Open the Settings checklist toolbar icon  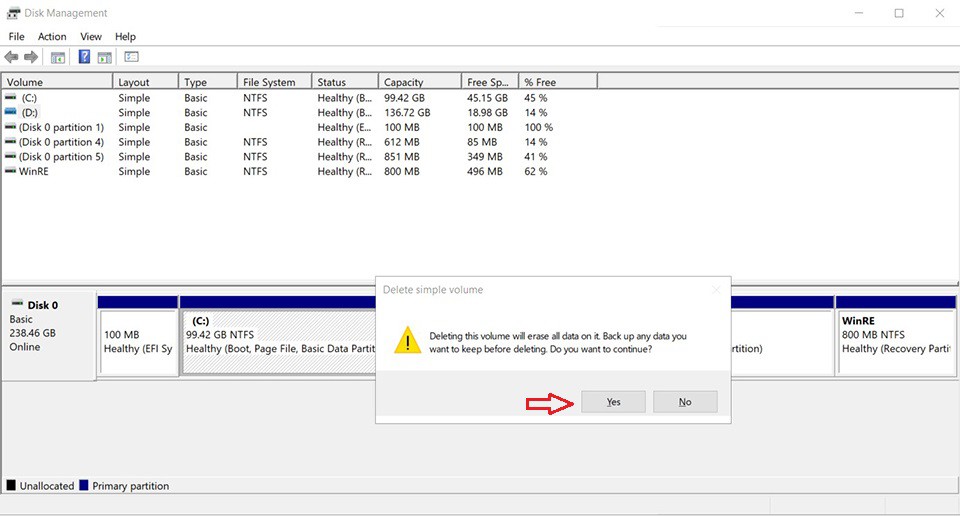pyautogui.click(x=131, y=57)
